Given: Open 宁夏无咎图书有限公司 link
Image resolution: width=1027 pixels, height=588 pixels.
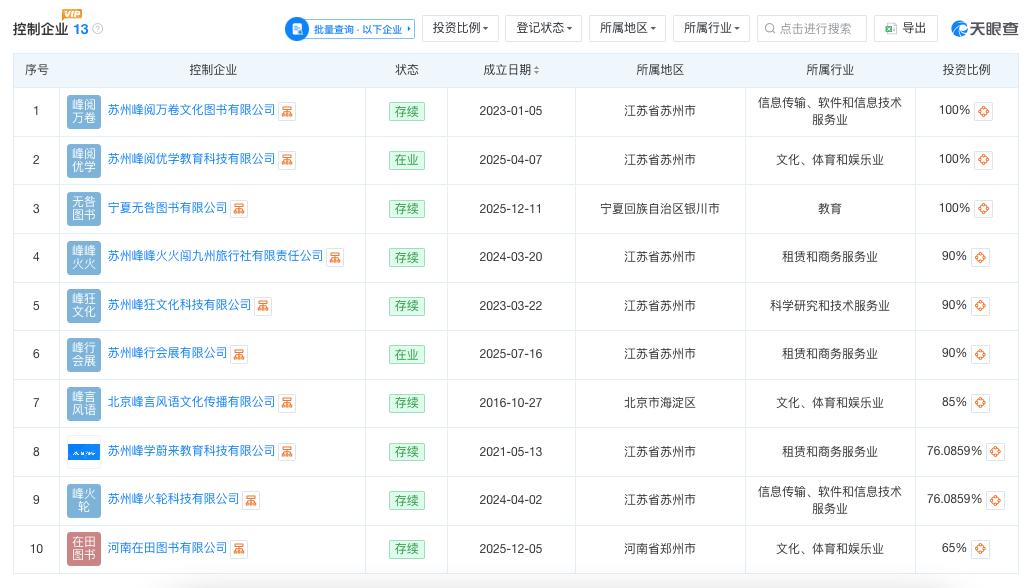Looking at the screenshot, I should point(167,208).
